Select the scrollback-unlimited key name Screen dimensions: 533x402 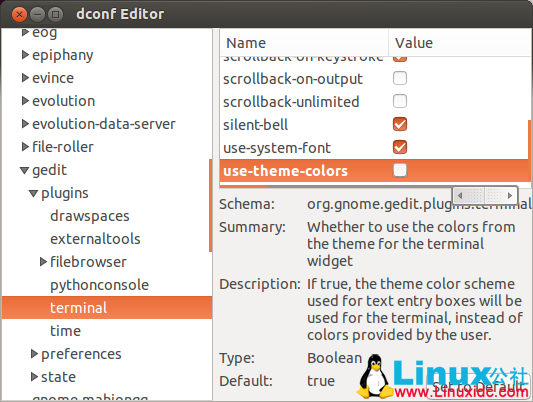click(291, 102)
